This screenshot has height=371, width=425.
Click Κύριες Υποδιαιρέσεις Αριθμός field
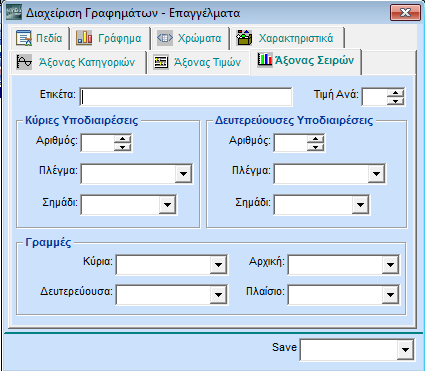click(98, 143)
